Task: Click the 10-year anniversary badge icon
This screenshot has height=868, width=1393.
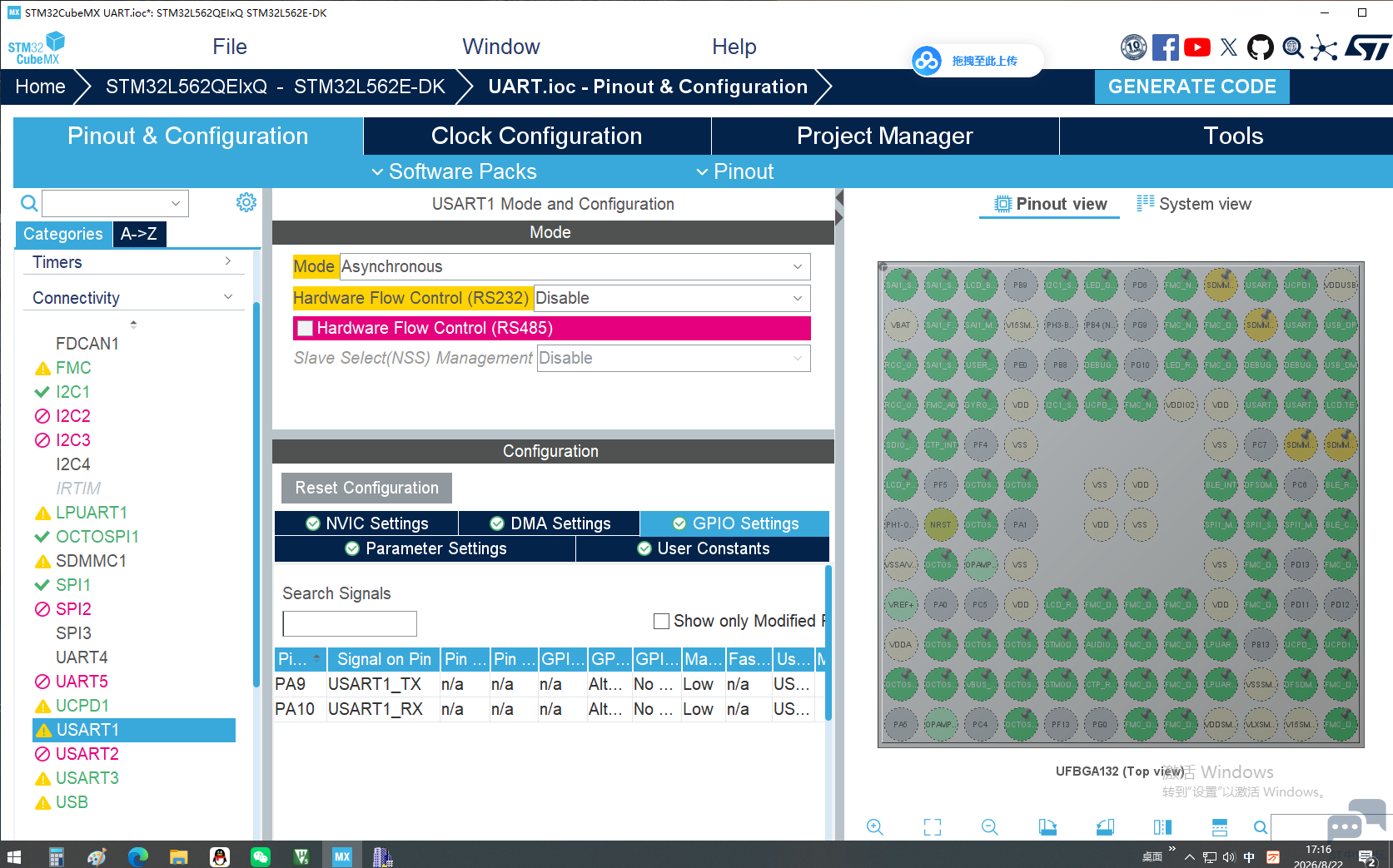Action: point(1133,47)
